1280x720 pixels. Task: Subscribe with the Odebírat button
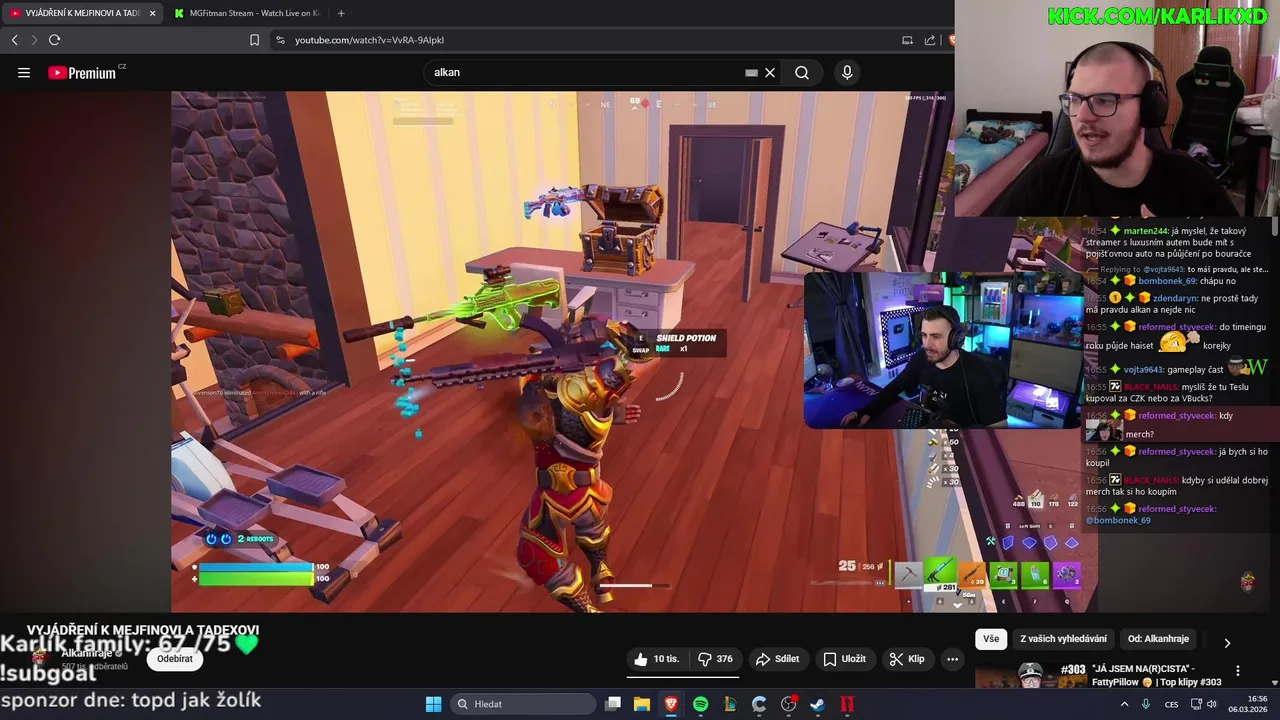tap(175, 659)
